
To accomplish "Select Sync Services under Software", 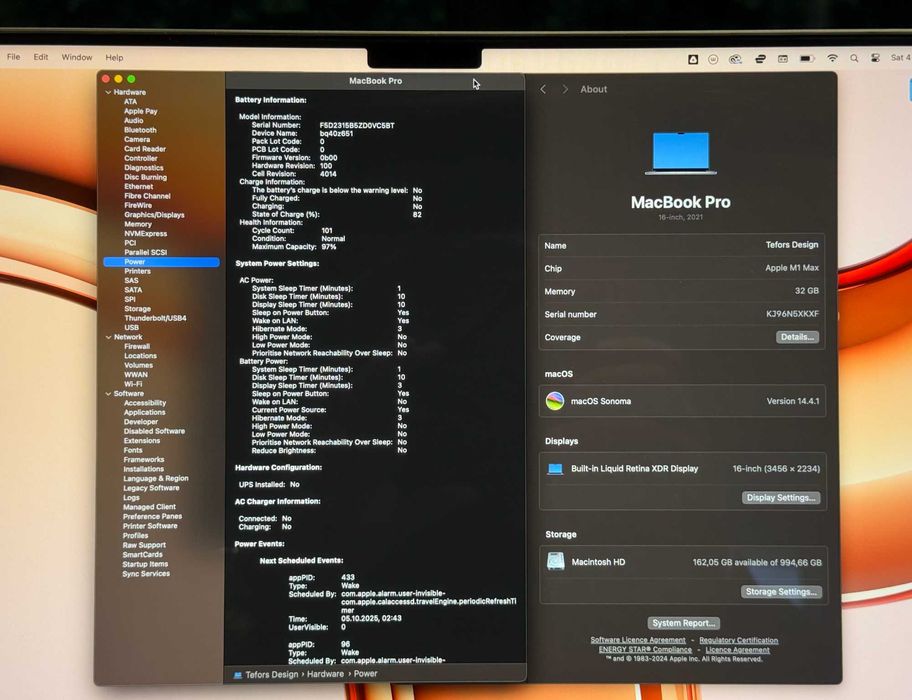I will point(146,574).
